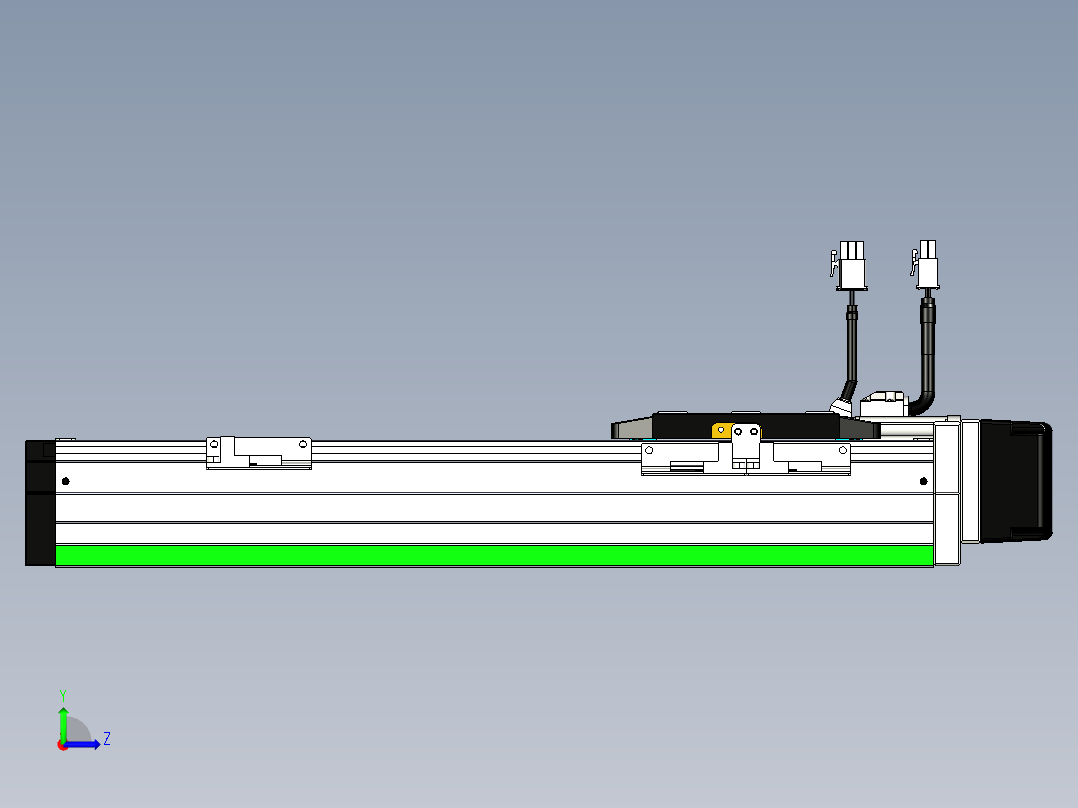Screen dimensions: 1078x808
Task: Click the black mounting hole near right end
Action: tap(923, 481)
